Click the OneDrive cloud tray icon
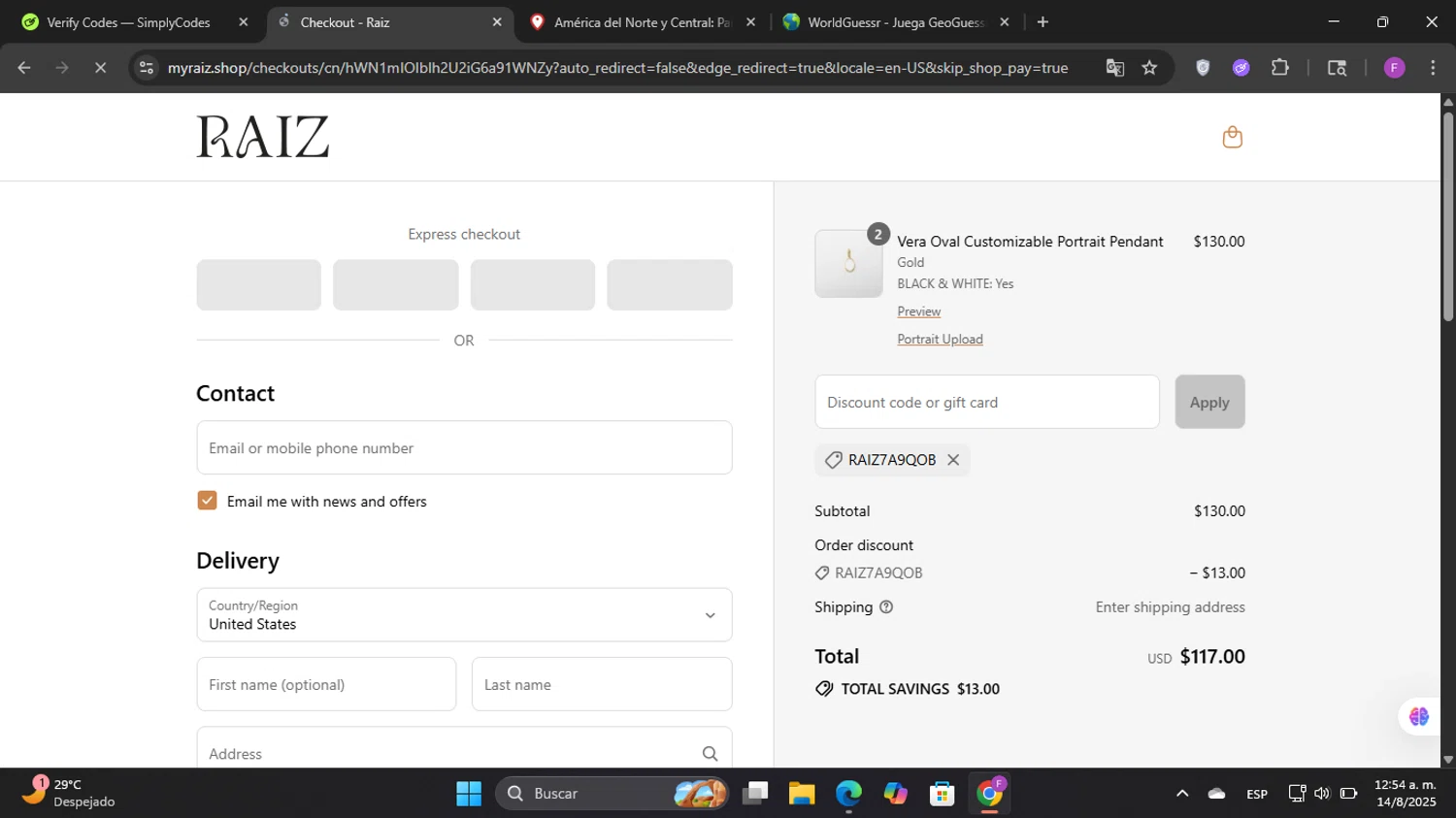1456x818 pixels. coord(1216,794)
